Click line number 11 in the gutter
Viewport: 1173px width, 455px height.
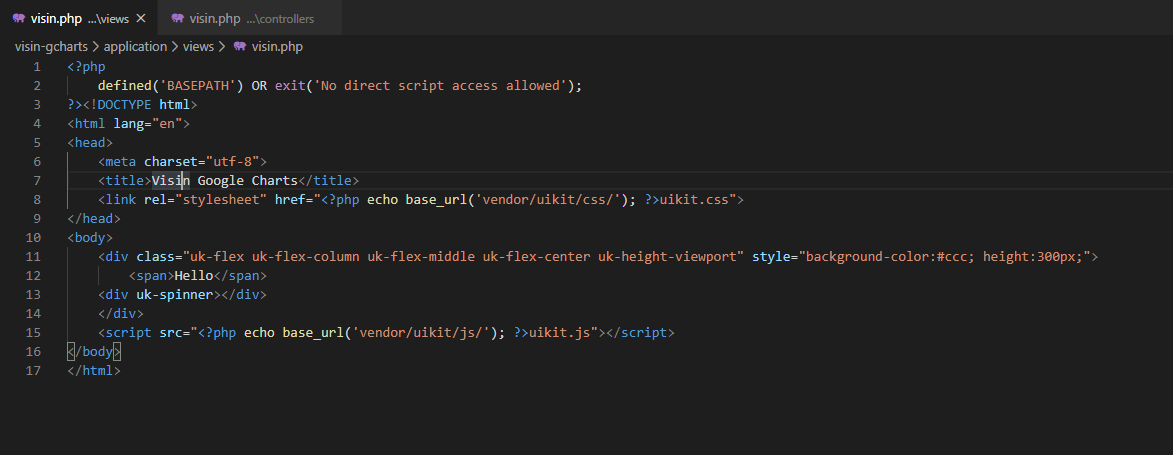(x=34, y=257)
